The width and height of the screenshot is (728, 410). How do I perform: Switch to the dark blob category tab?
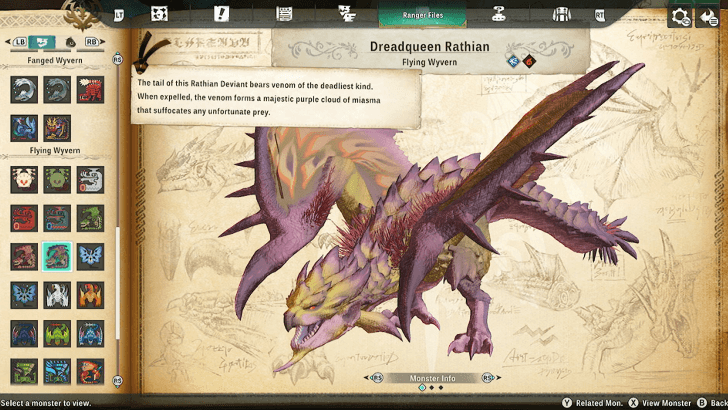[x=71, y=42]
